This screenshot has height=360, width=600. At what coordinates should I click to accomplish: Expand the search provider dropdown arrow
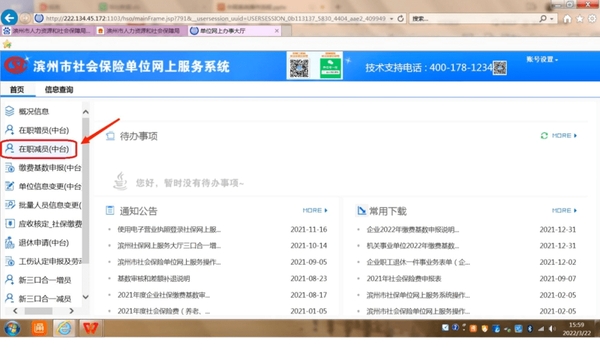click(x=551, y=18)
